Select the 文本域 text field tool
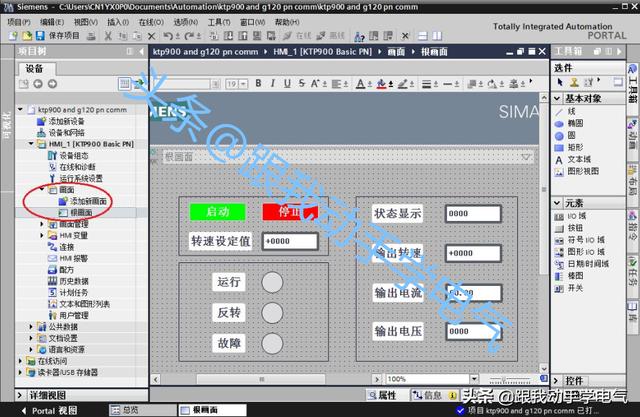This screenshot has height=417, width=640. tap(573, 160)
